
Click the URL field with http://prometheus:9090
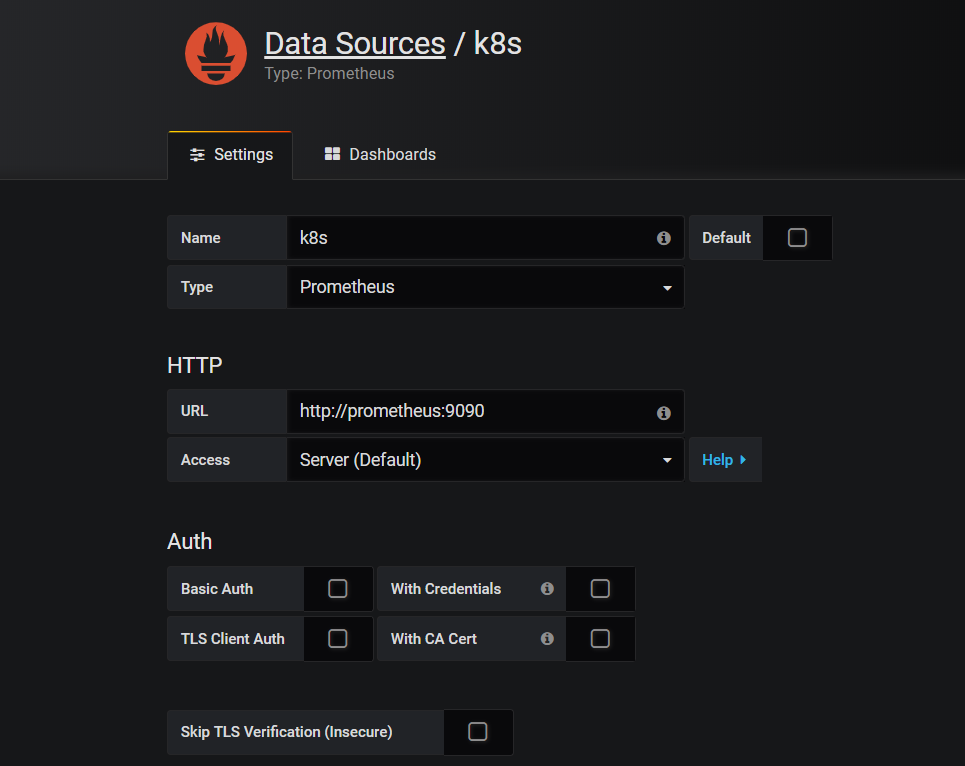point(486,412)
